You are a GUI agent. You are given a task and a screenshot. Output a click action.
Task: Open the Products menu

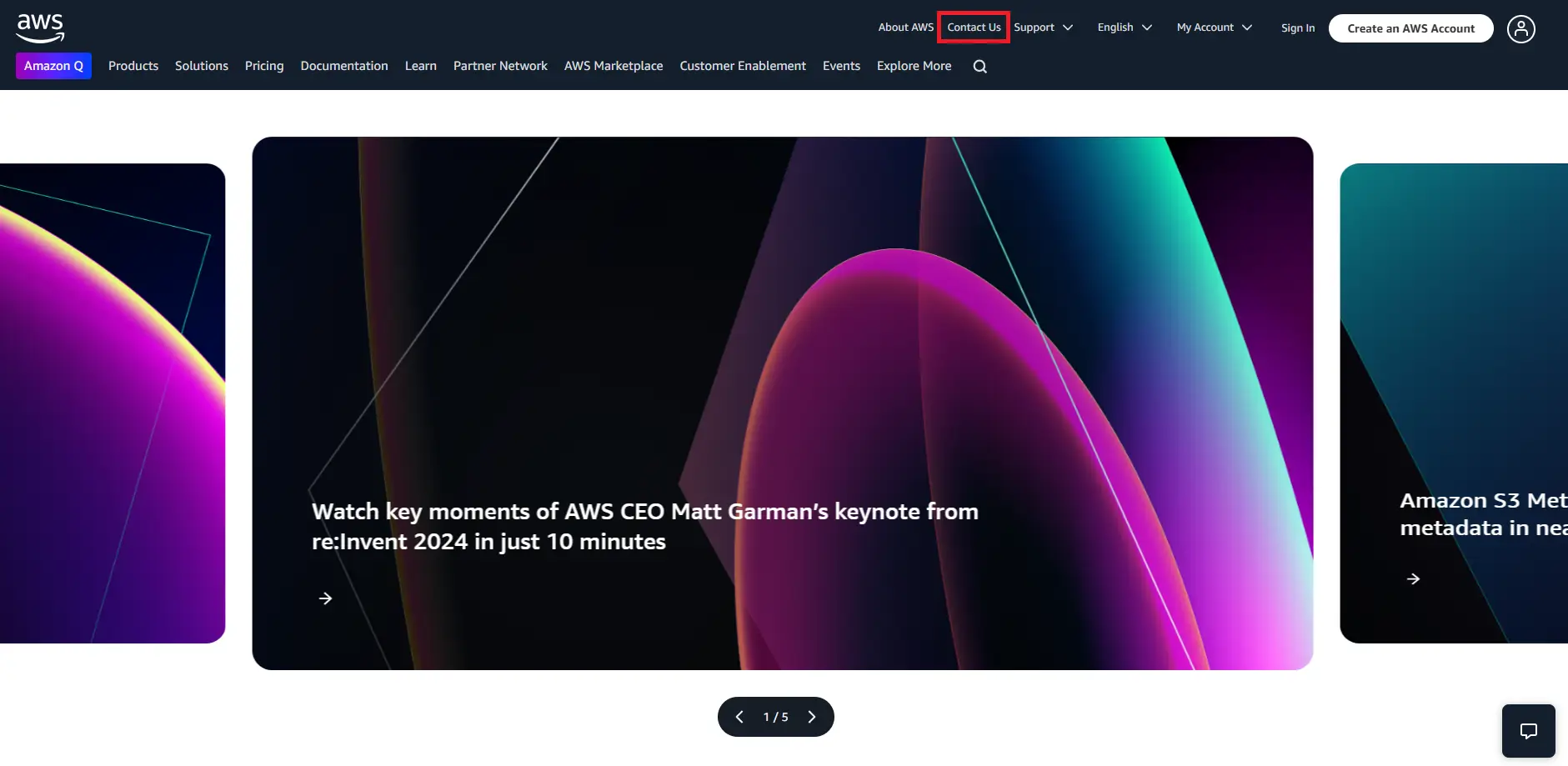(133, 66)
